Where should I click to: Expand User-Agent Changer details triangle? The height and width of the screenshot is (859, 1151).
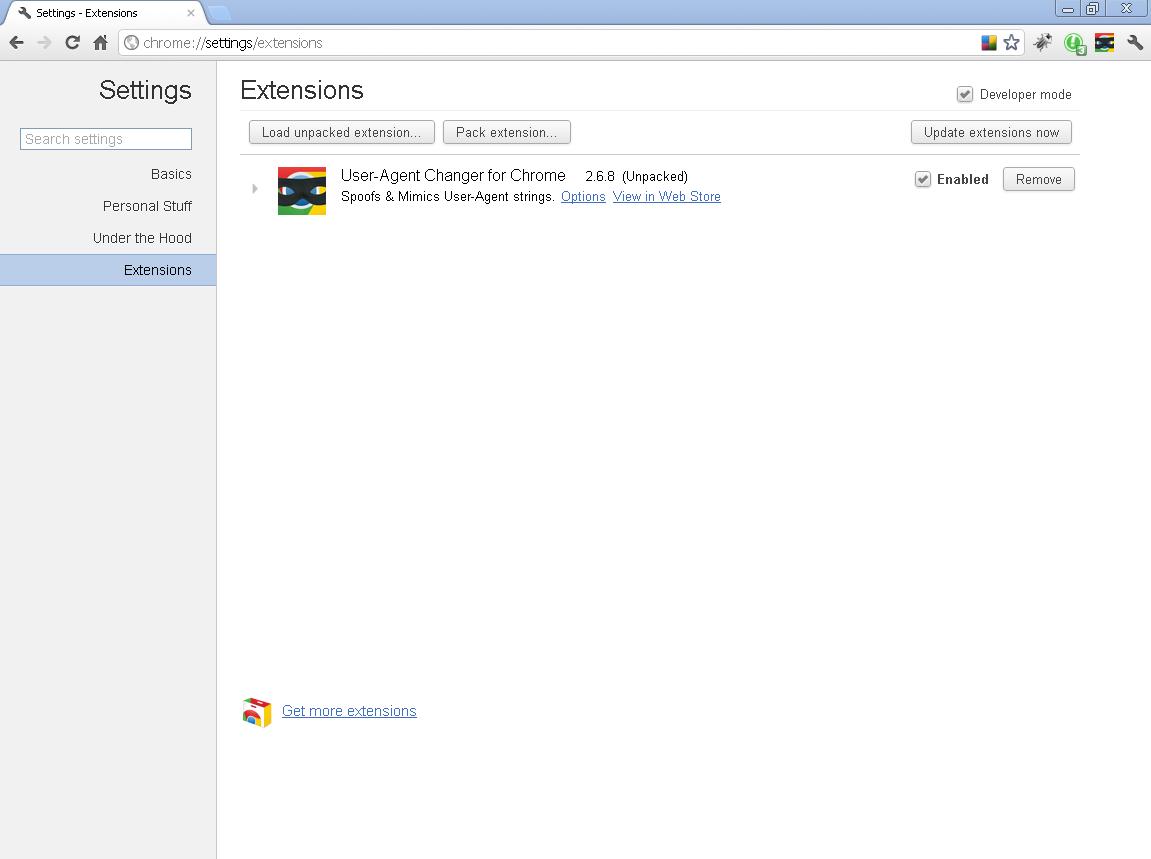tap(255, 189)
